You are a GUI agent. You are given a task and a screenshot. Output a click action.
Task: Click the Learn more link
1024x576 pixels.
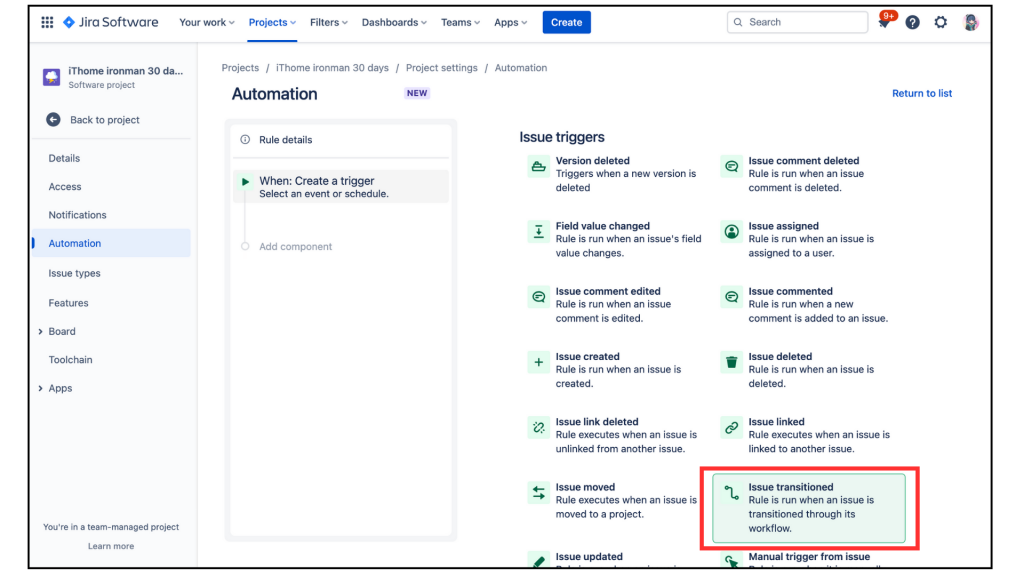(111, 546)
